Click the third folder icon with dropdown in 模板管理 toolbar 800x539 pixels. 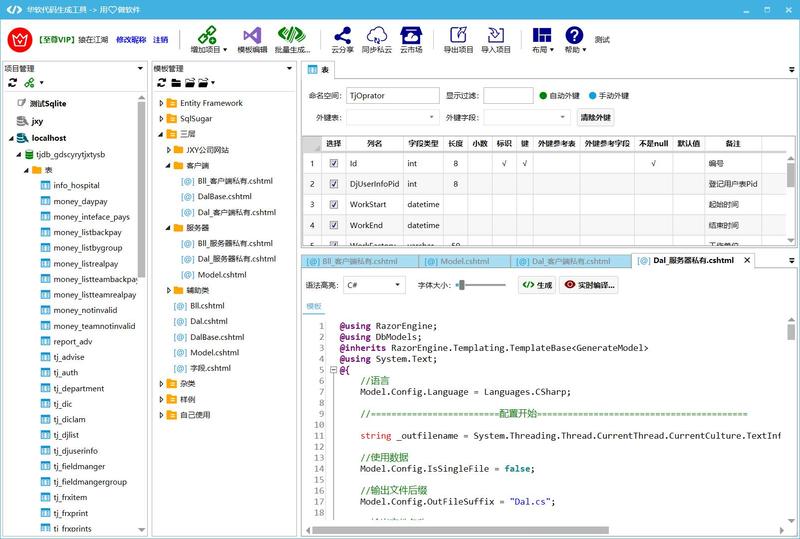pyautogui.click(x=203, y=83)
